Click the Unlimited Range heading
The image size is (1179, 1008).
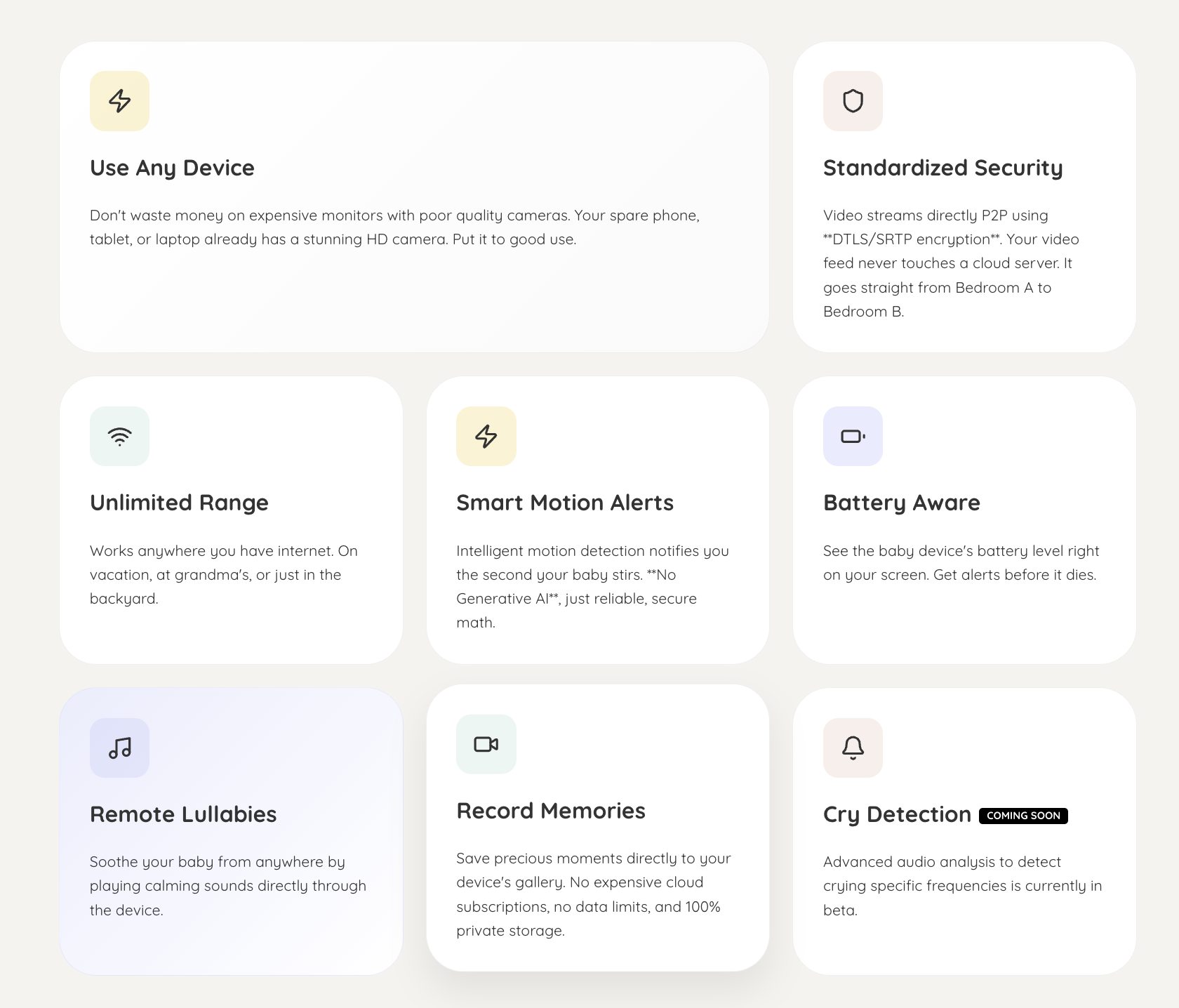pyautogui.click(x=179, y=503)
